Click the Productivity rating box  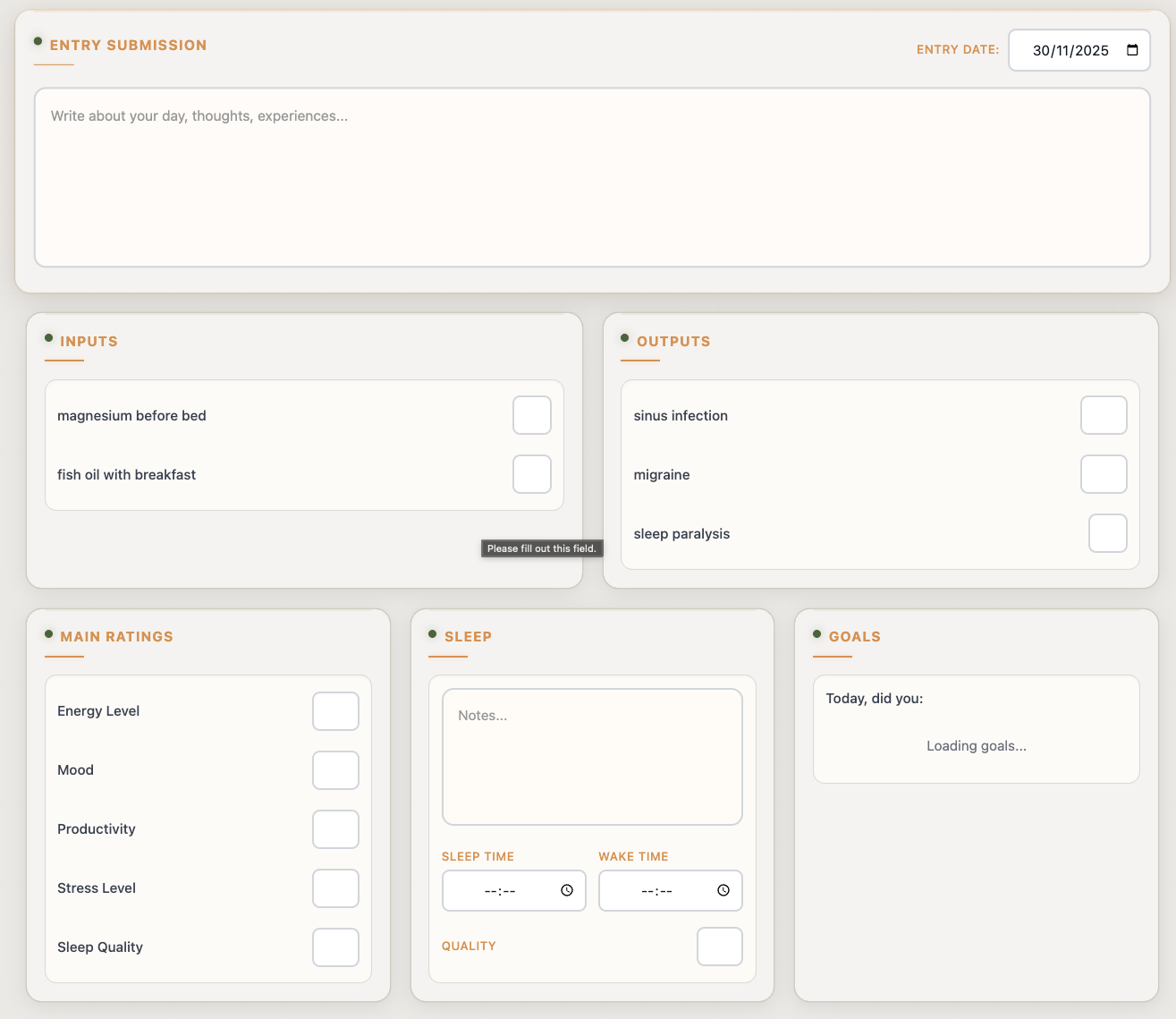(335, 829)
